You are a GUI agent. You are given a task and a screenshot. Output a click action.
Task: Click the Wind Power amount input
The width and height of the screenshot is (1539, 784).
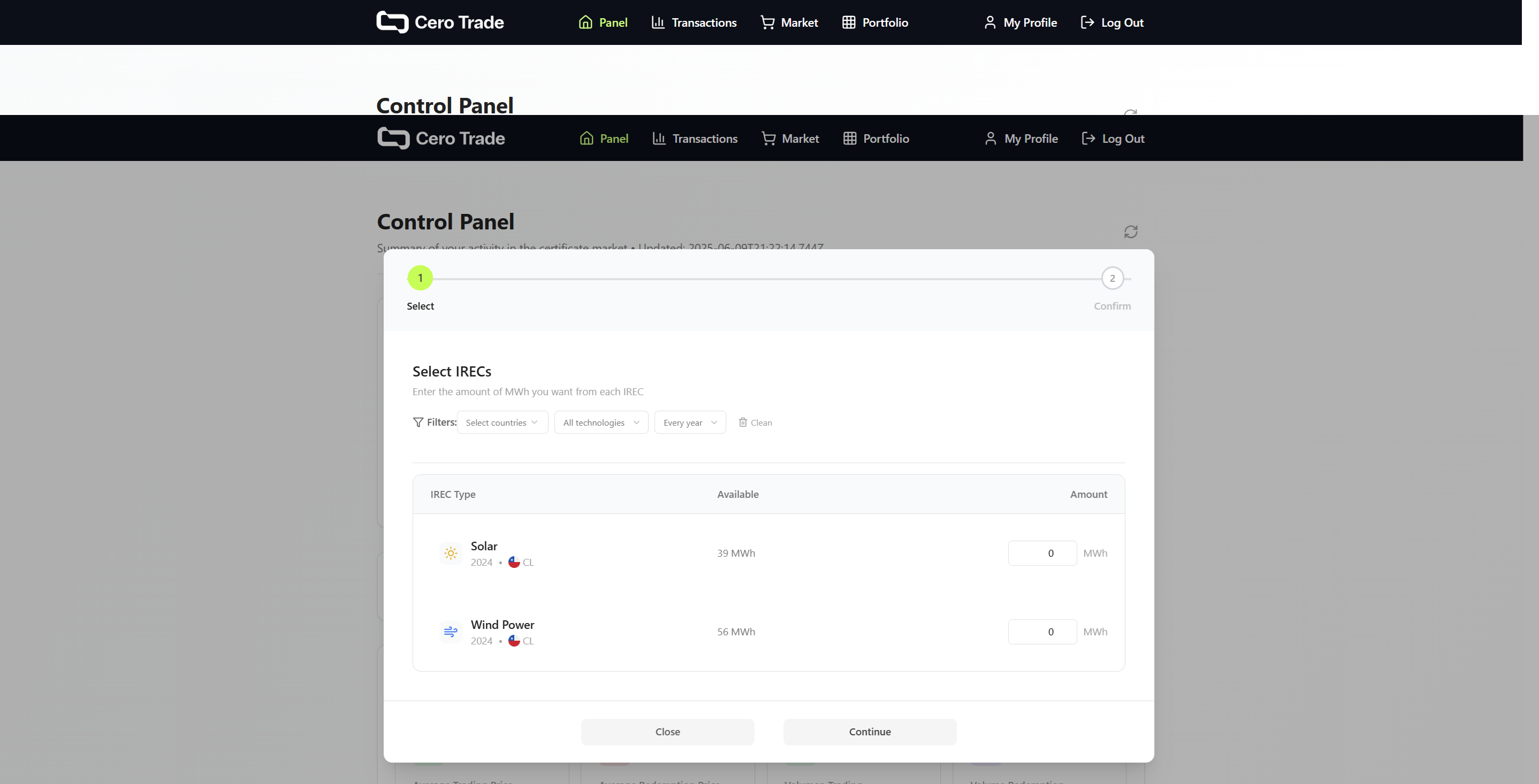(x=1042, y=632)
